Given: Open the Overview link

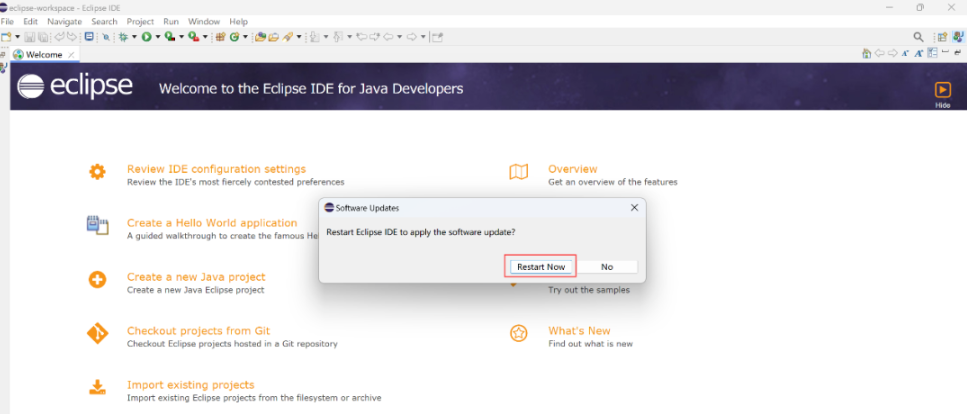Looking at the screenshot, I should coord(573,169).
